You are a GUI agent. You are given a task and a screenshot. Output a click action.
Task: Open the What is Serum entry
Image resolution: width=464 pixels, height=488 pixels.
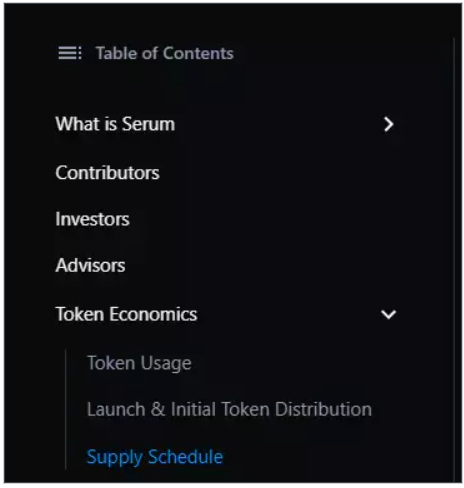(115, 124)
